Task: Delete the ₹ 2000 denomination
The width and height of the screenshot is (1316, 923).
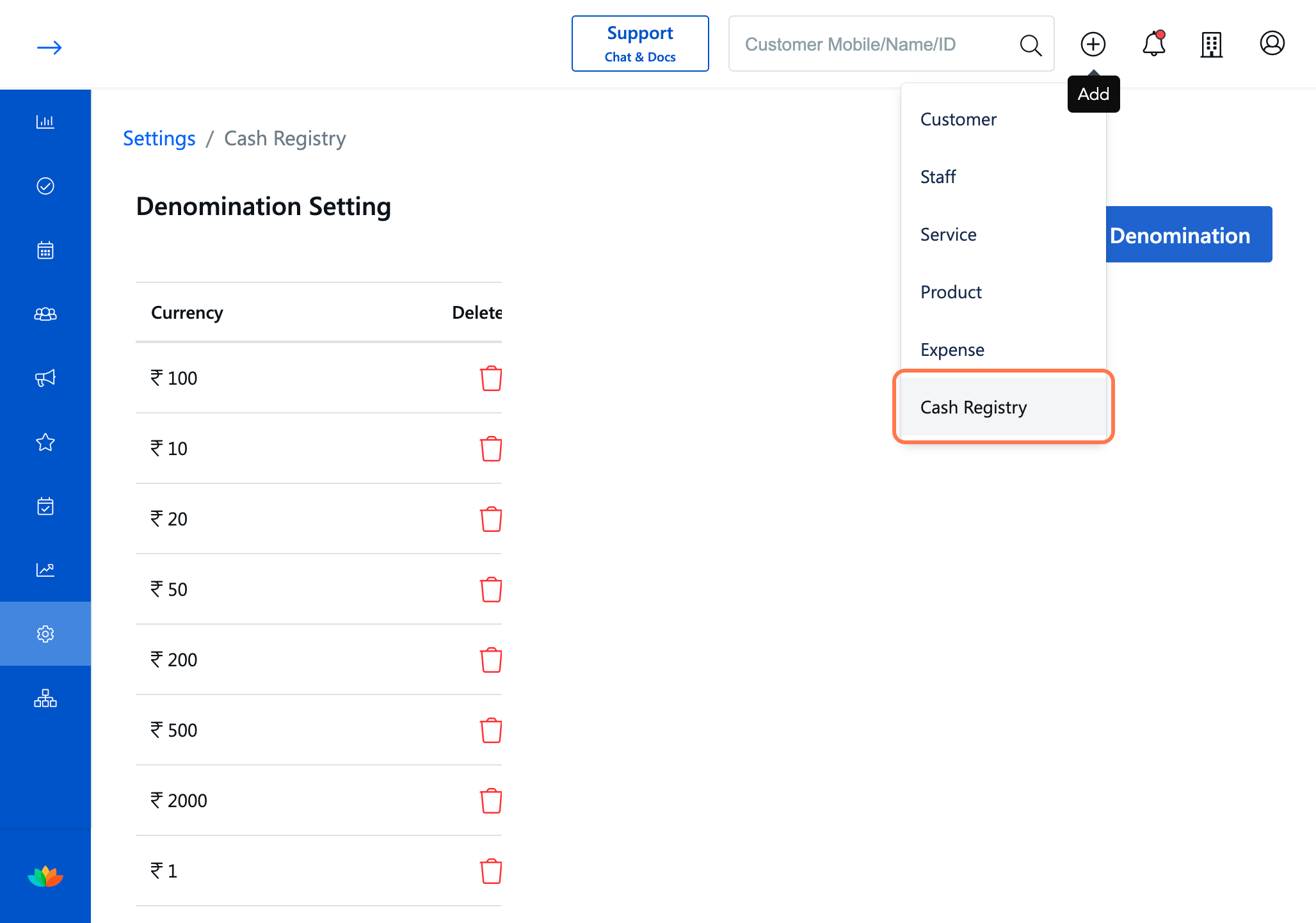Action: point(491,801)
